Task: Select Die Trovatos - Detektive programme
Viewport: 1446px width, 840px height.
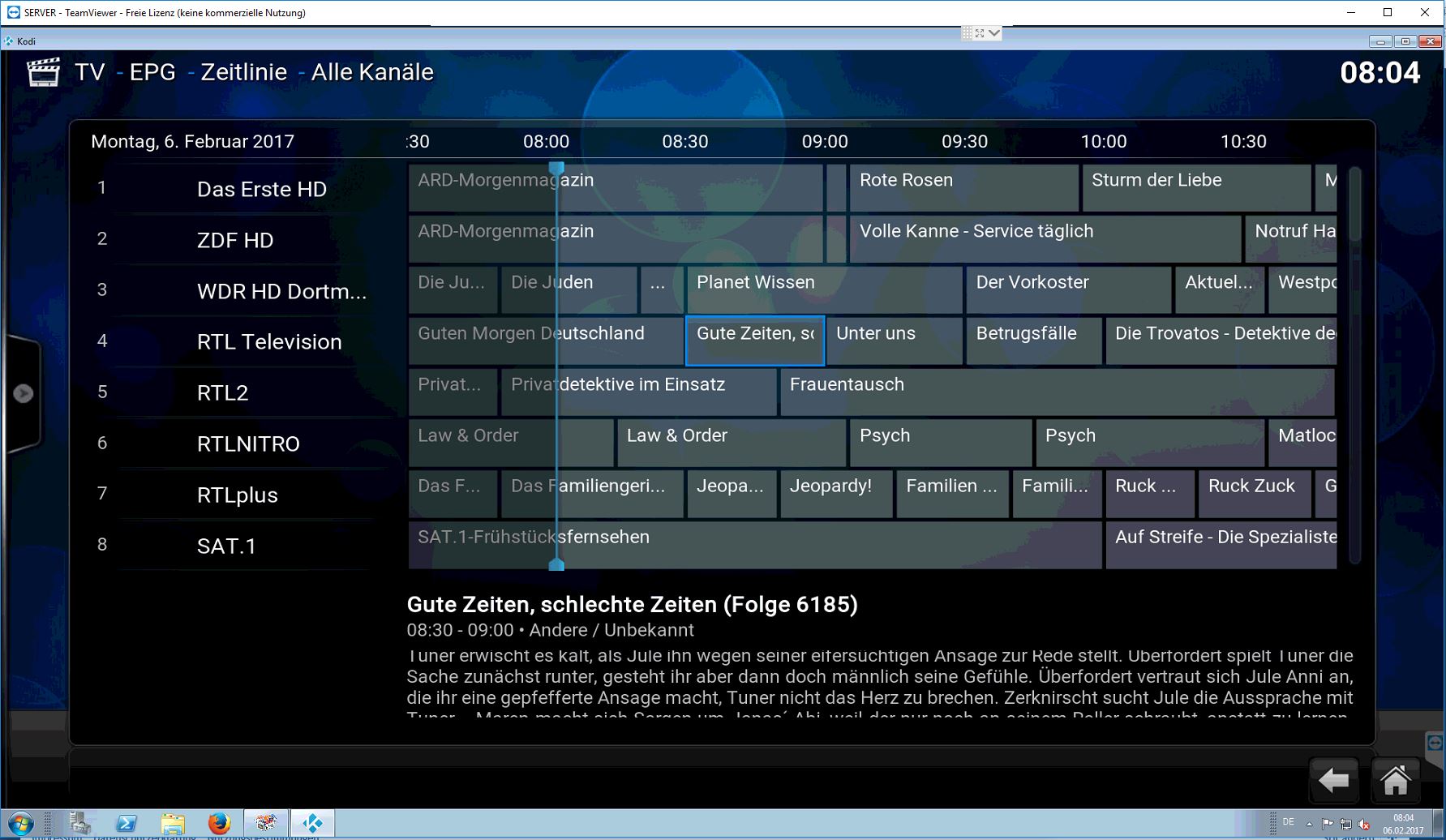Action: click(1221, 341)
